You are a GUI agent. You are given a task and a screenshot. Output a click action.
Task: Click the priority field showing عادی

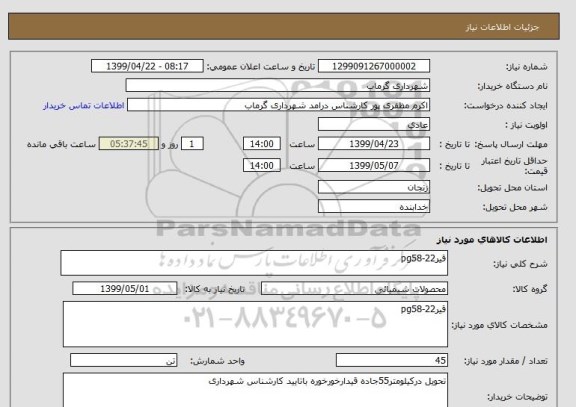click(x=374, y=125)
